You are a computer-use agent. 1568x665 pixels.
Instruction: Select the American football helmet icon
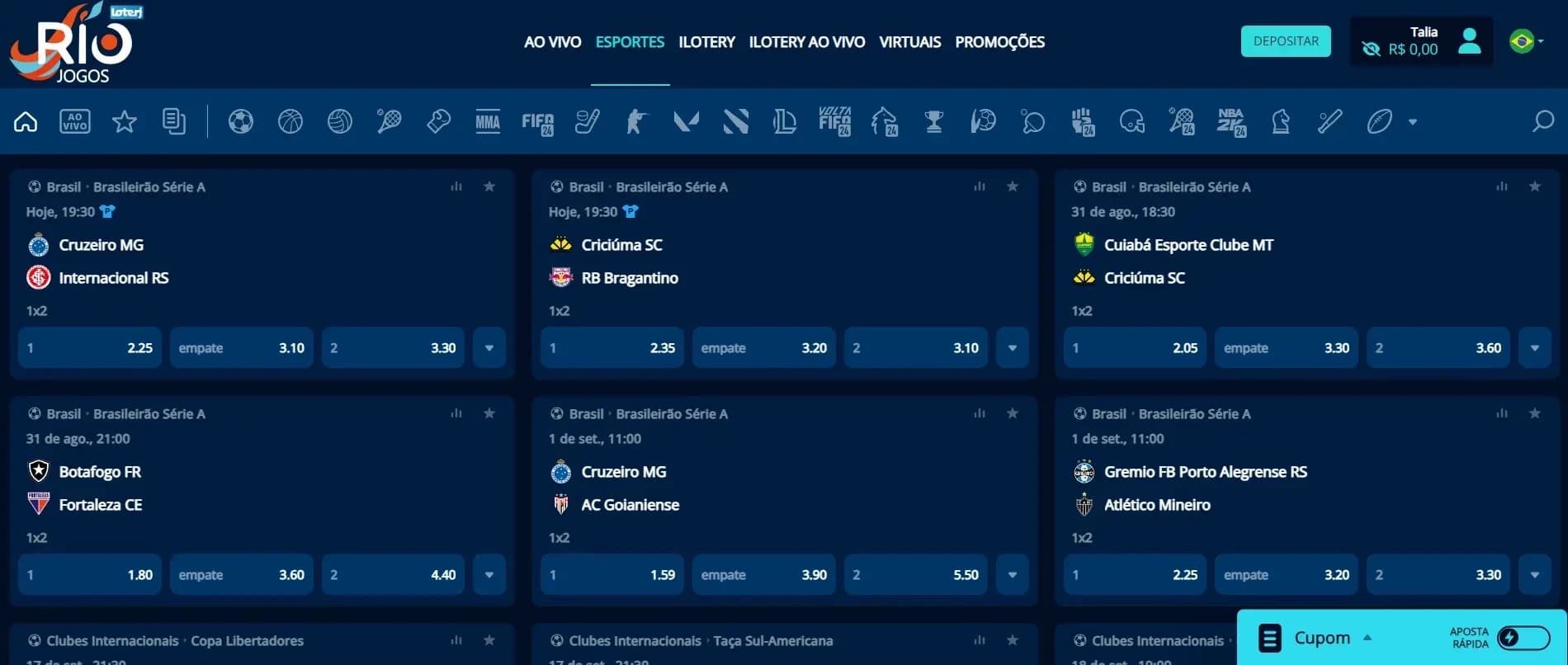point(1131,122)
